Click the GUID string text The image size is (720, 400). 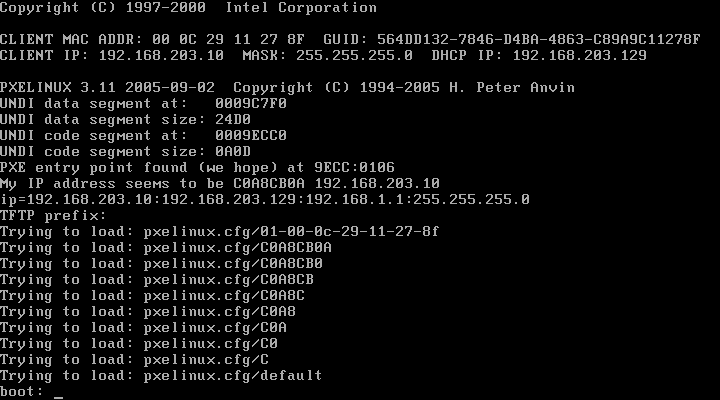click(539, 39)
